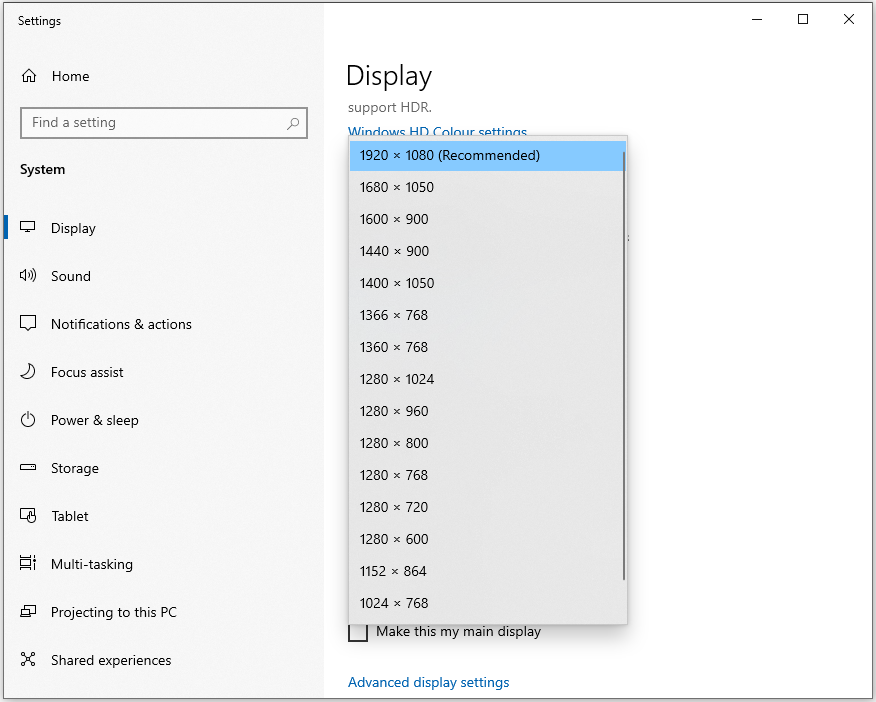Click the Shared experiences icon

(x=28, y=660)
